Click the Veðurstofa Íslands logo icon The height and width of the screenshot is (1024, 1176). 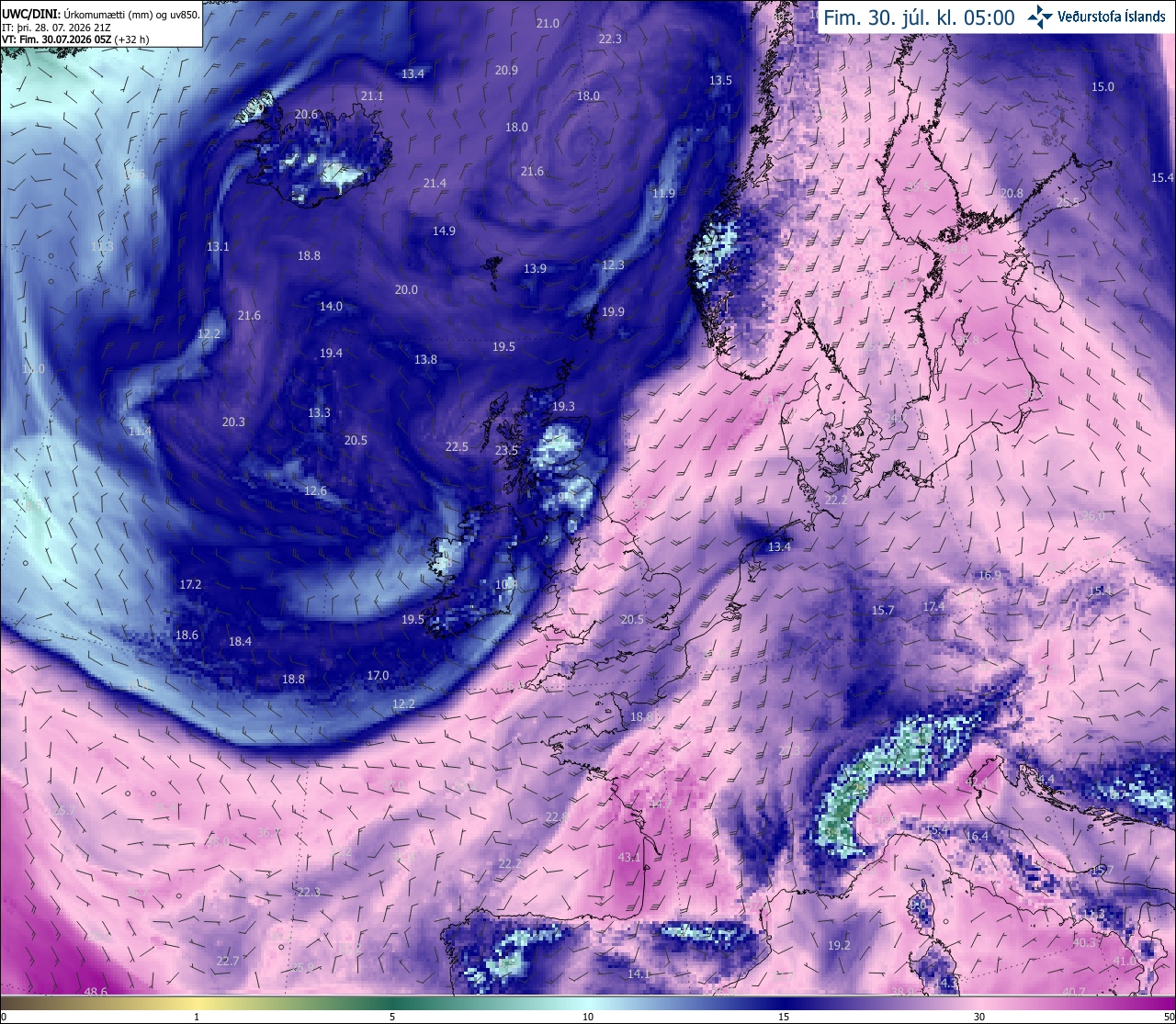point(1040,17)
